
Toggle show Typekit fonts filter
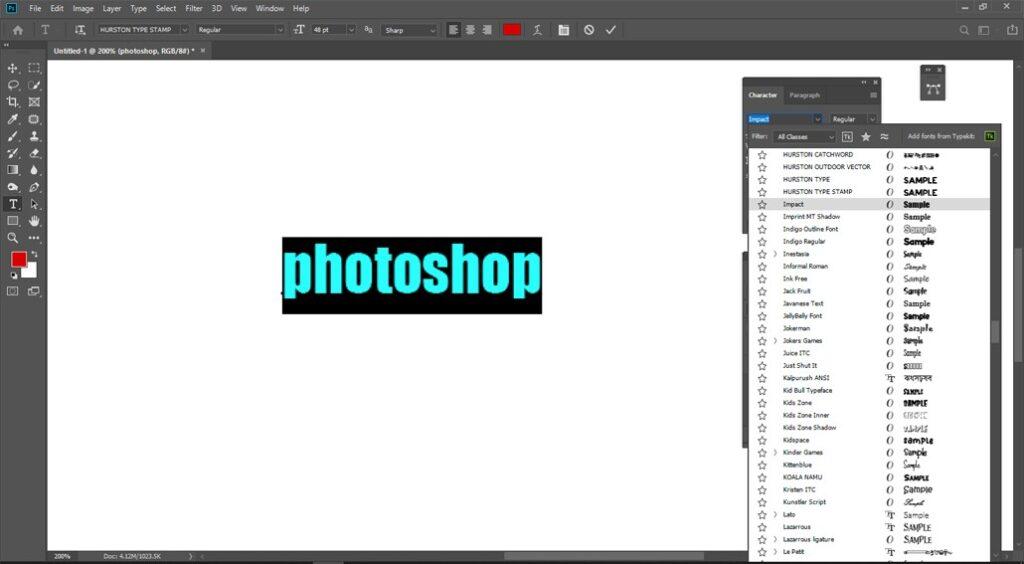point(847,136)
